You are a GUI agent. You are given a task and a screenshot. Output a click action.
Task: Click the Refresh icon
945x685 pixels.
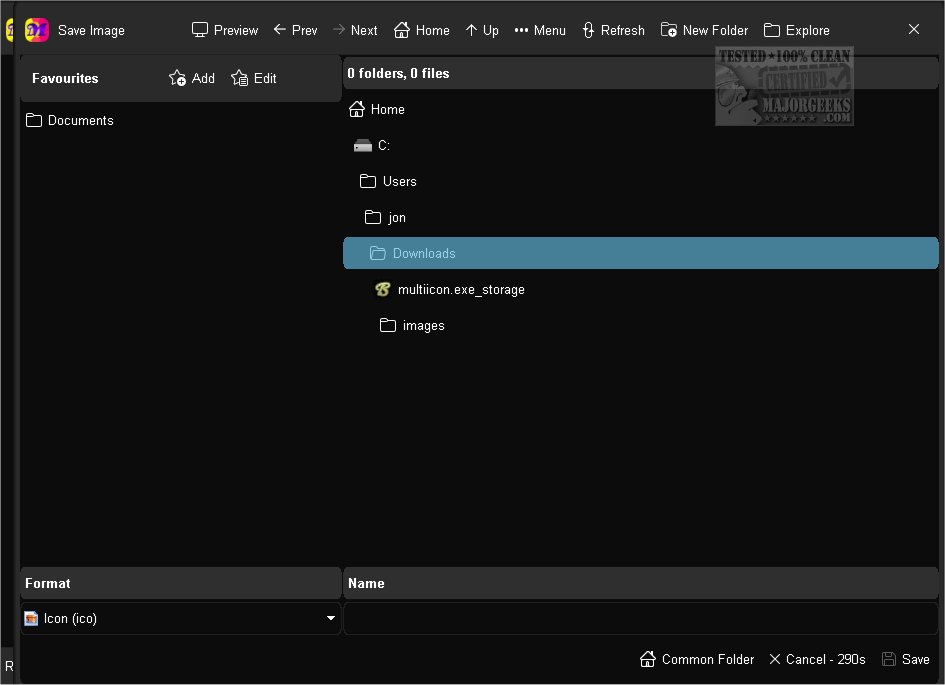588,30
